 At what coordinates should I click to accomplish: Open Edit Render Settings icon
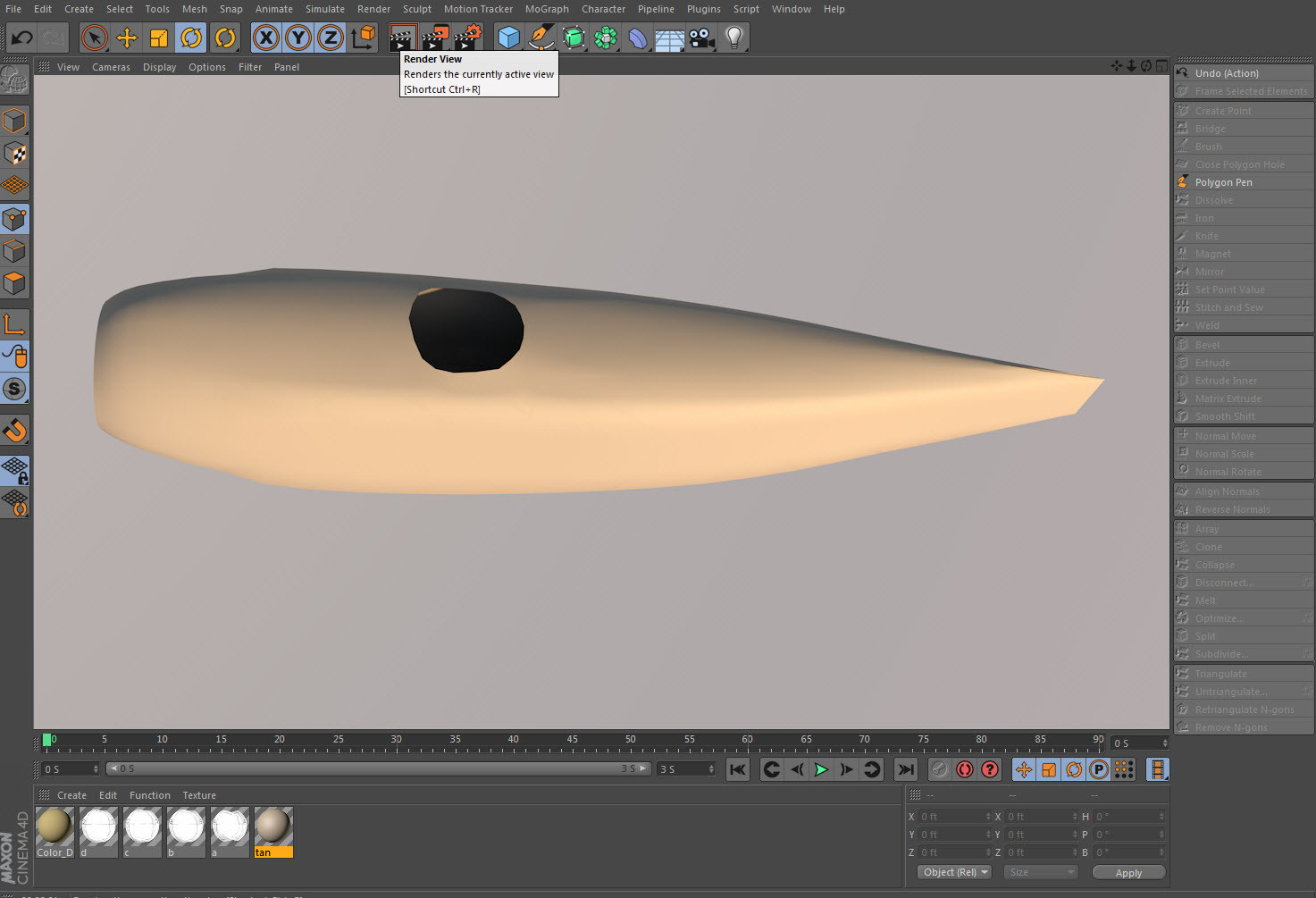point(467,38)
